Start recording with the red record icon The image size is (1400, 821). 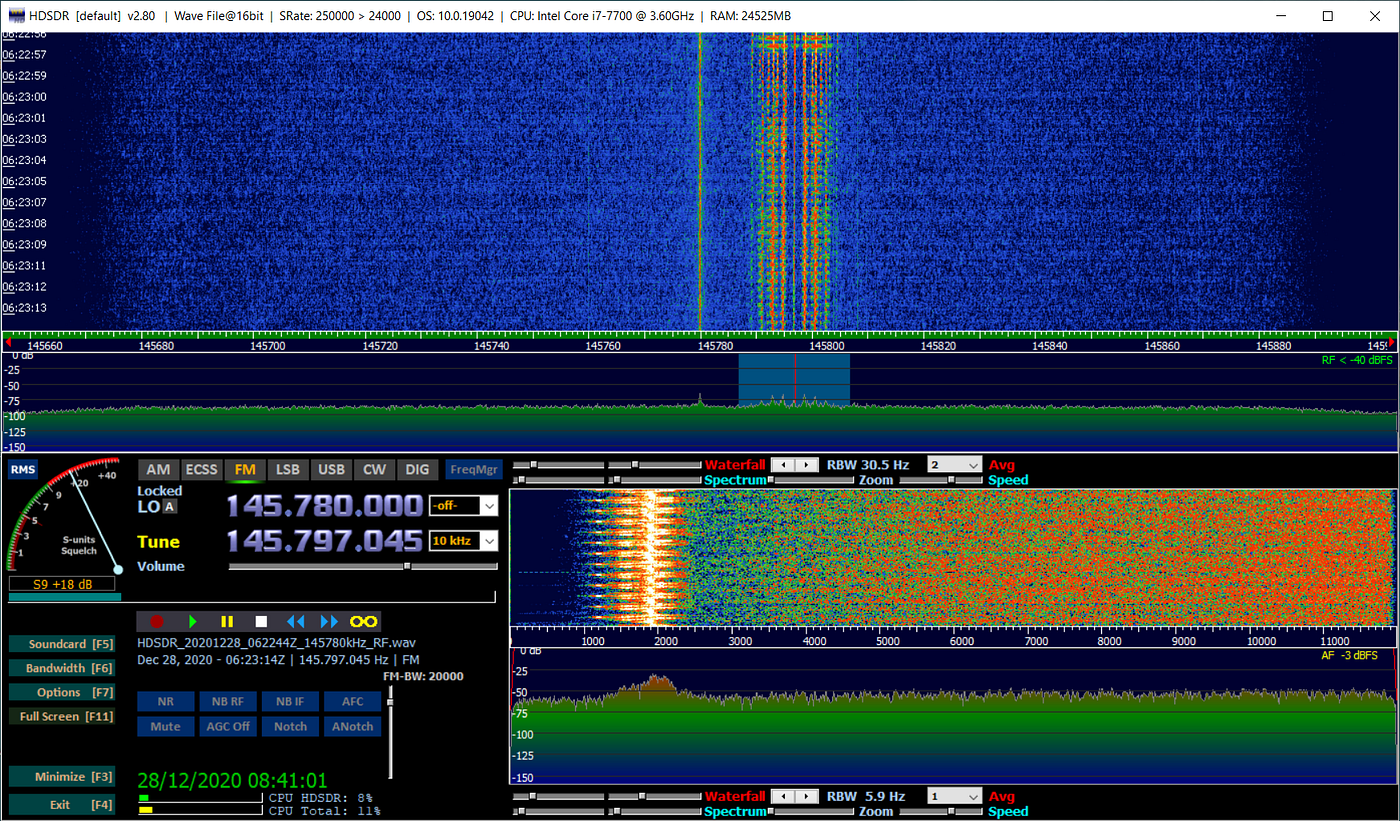point(157,621)
